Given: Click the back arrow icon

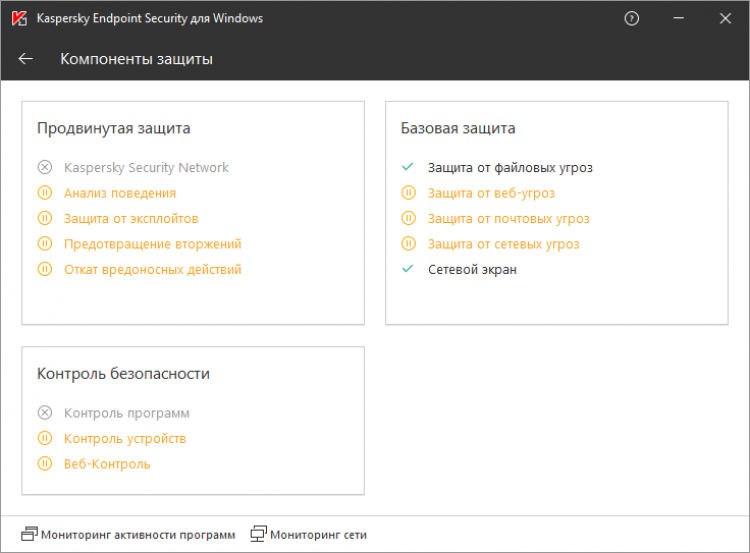Looking at the screenshot, I should (26, 59).
